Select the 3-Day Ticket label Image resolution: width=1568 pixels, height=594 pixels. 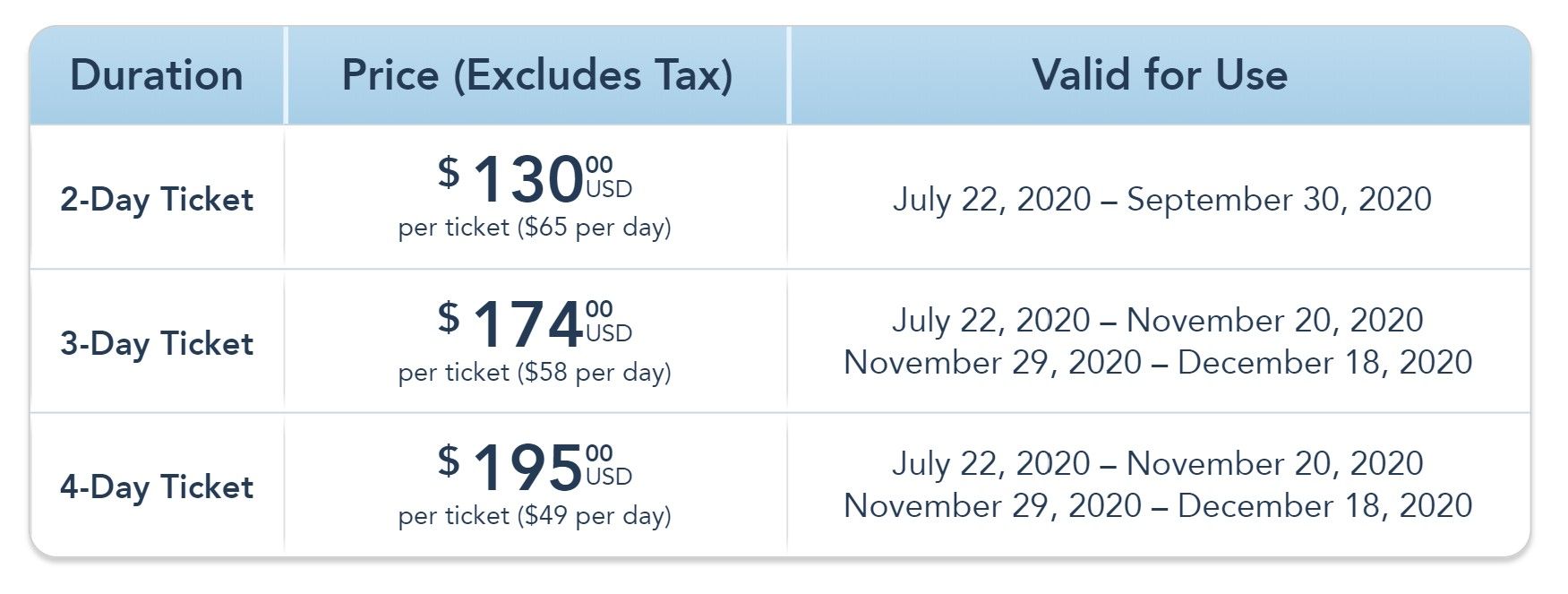(x=157, y=343)
